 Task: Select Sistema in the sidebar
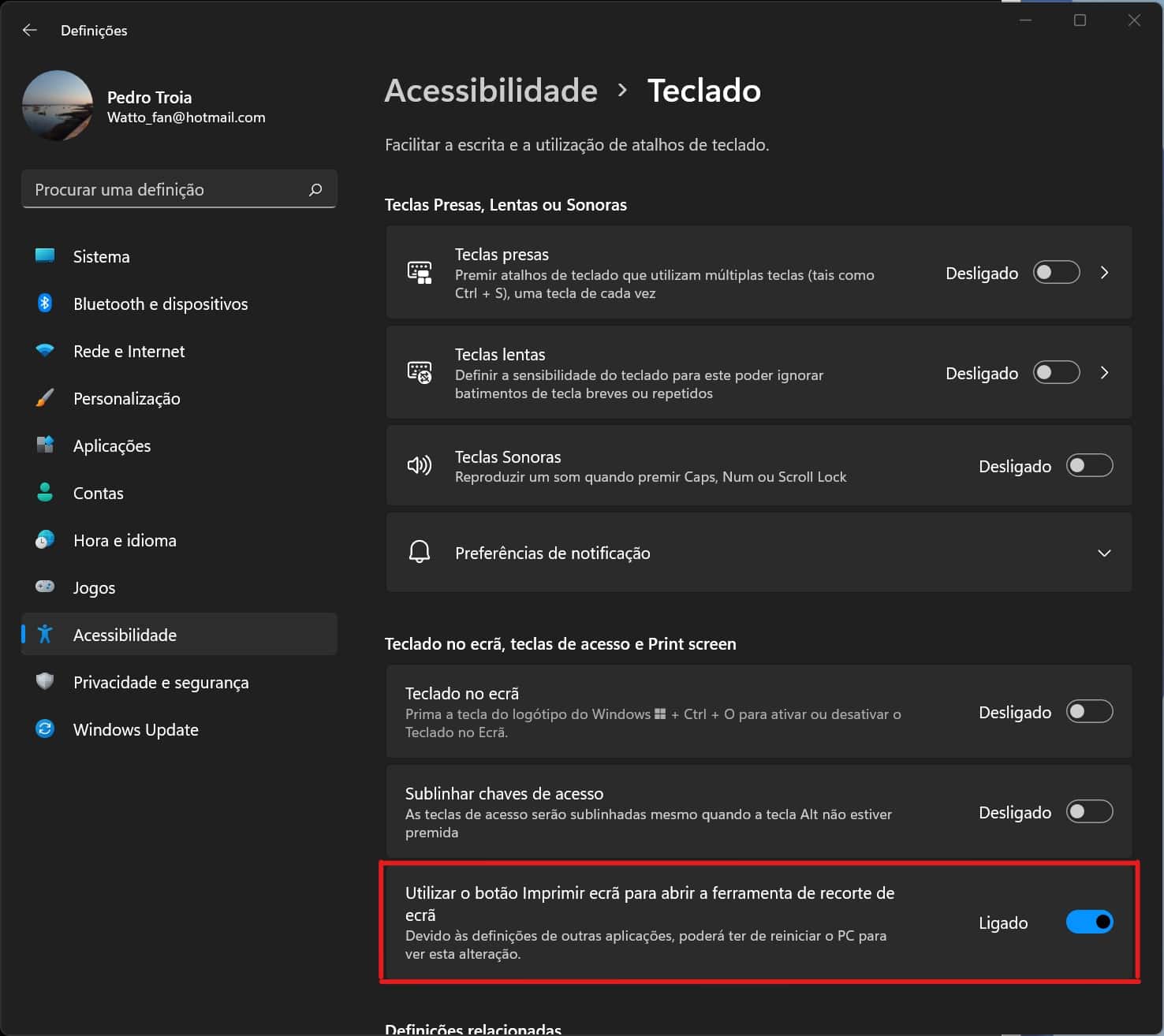pyautogui.click(x=102, y=256)
